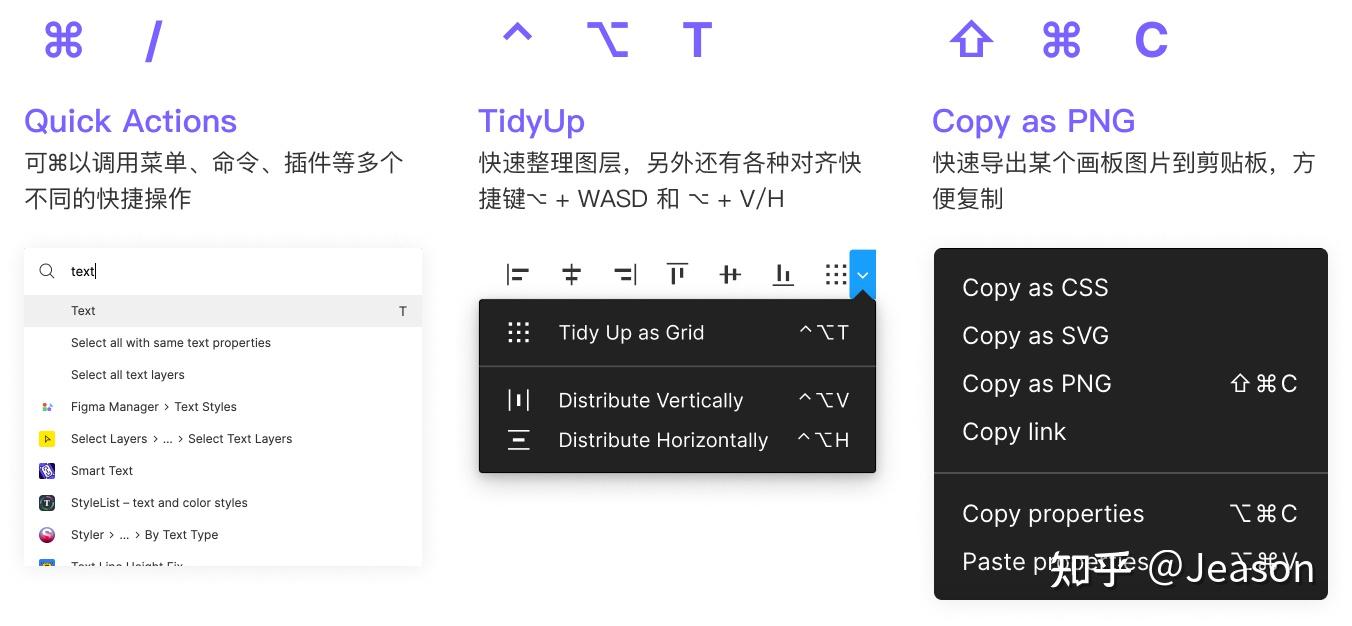Image resolution: width=1352 pixels, height=626 pixels.
Task: Align selection to top edges
Action: tap(677, 274)
